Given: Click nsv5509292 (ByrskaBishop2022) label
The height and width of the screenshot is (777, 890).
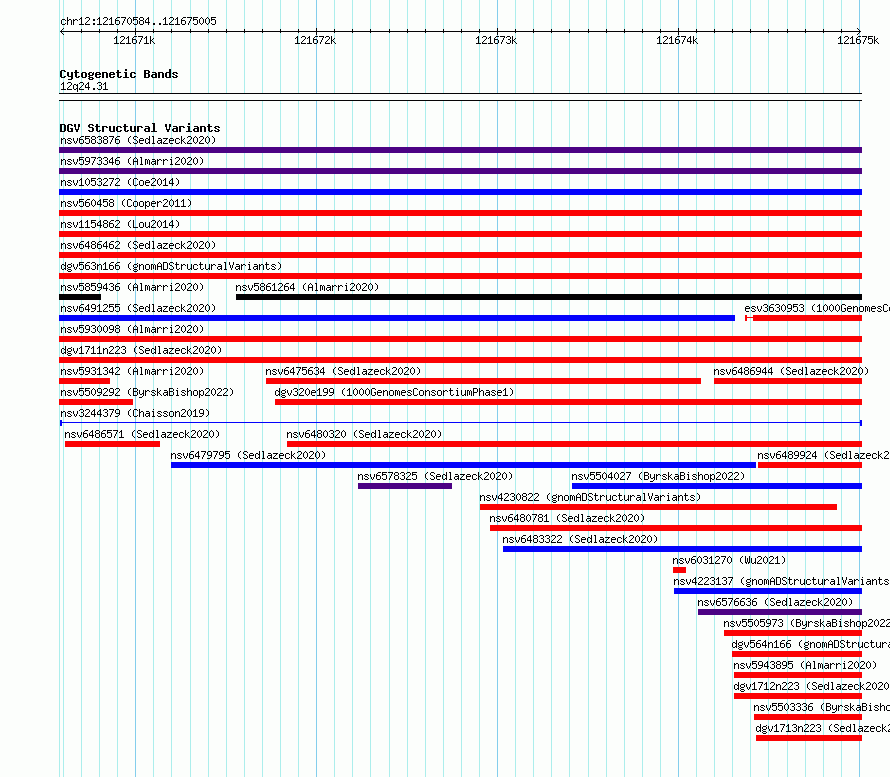Looking at the screenshot, I should point(147,392).
